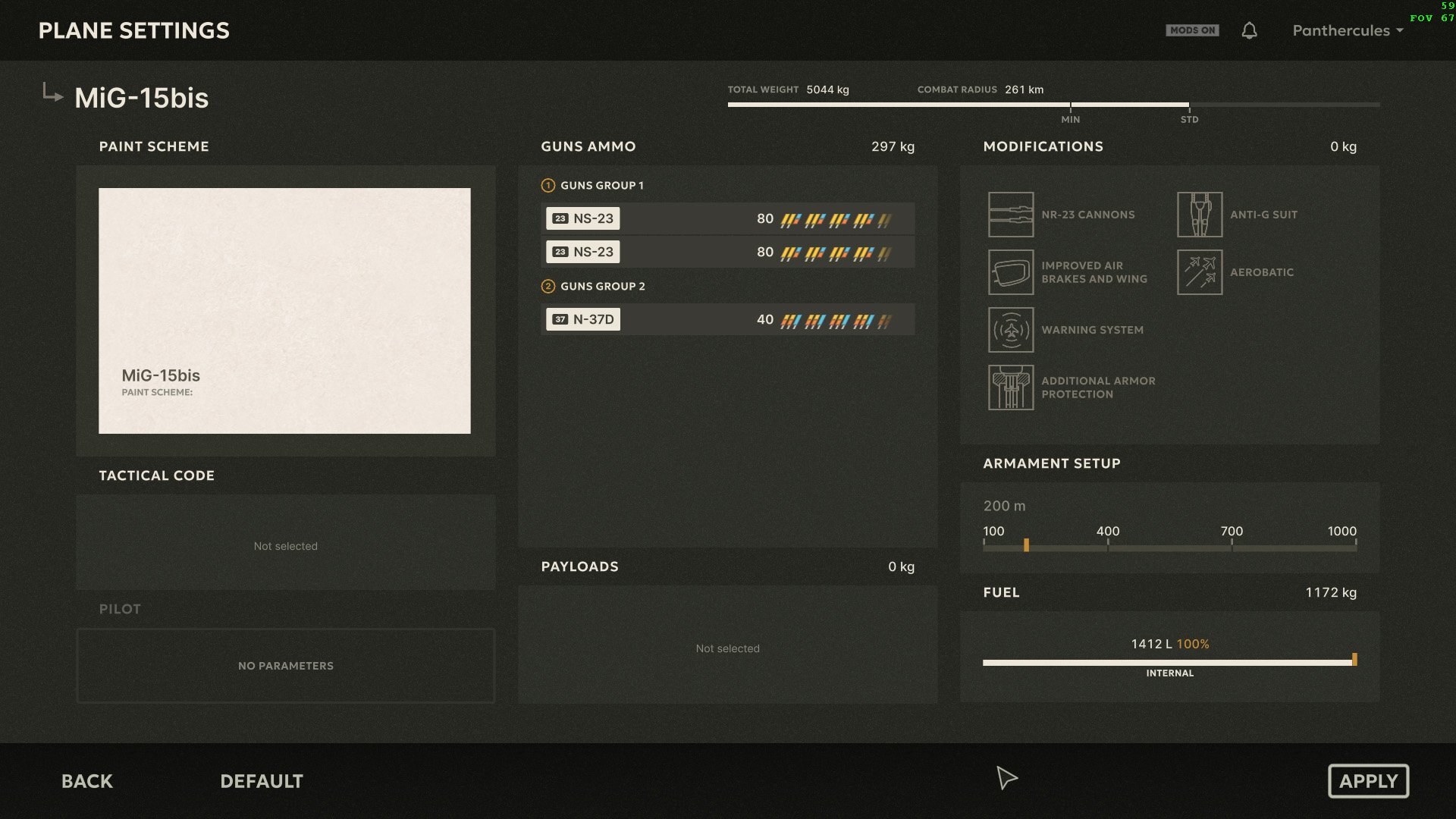The image size is (1456, 819).
Task: Click the Guns Group 1 number icon
Action: (548, 185)
